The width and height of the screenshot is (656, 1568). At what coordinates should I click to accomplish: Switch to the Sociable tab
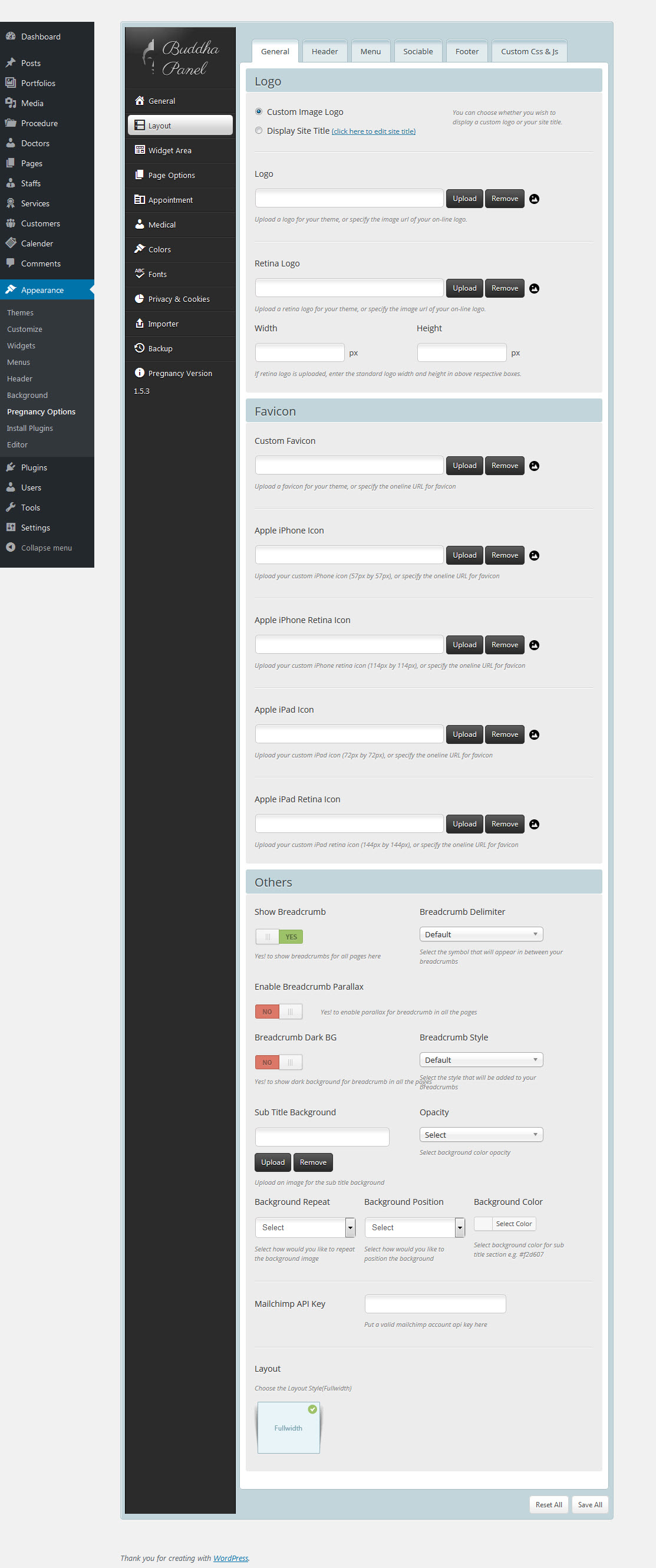tap(418, 51)
